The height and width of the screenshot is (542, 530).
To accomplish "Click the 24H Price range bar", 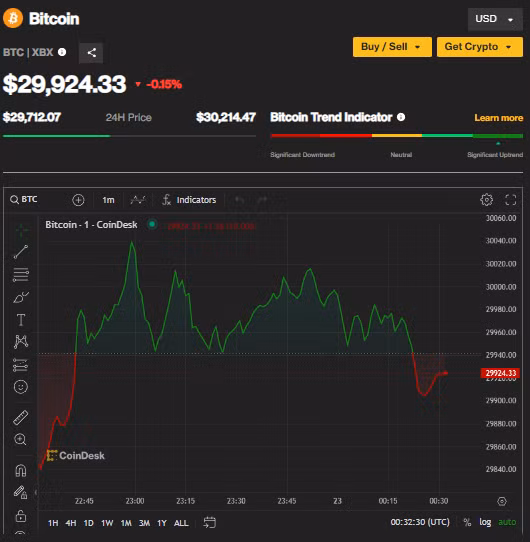I will [x=129, y=136].
